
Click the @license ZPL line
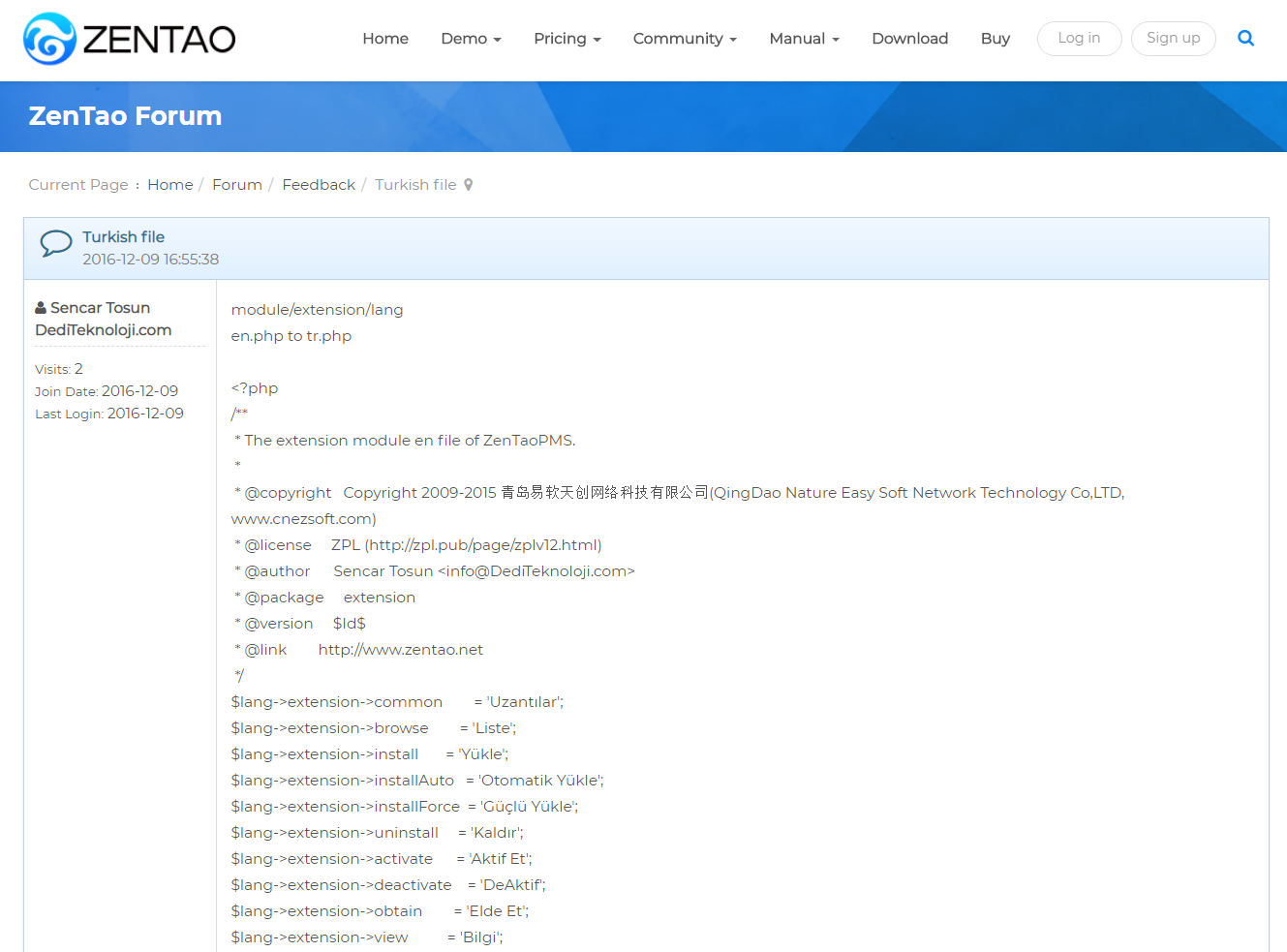pyautogui.click(x=417, y=545)
